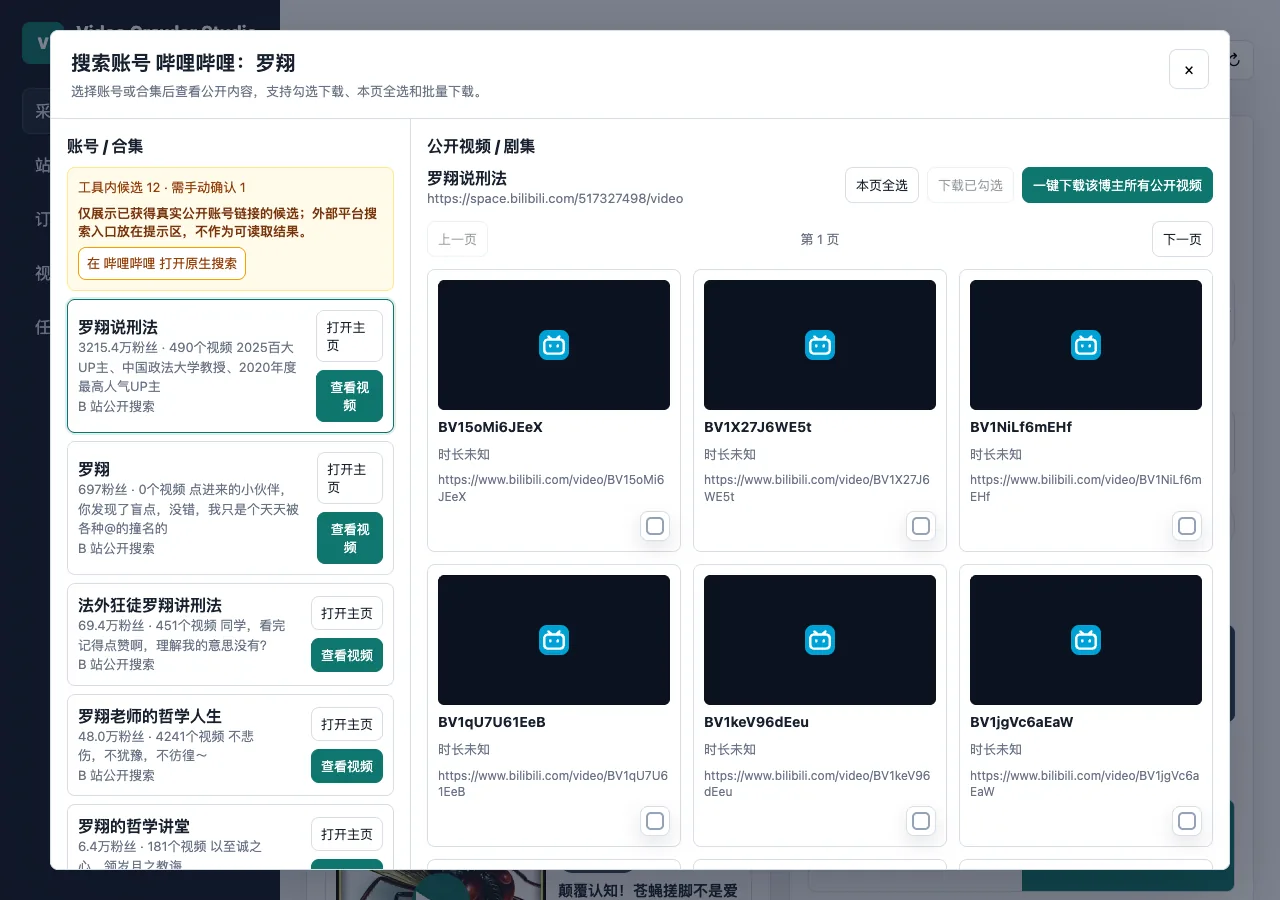
Task: View videos of 法外狂徒罗翔讲刑法
Action: pos(347,655)
